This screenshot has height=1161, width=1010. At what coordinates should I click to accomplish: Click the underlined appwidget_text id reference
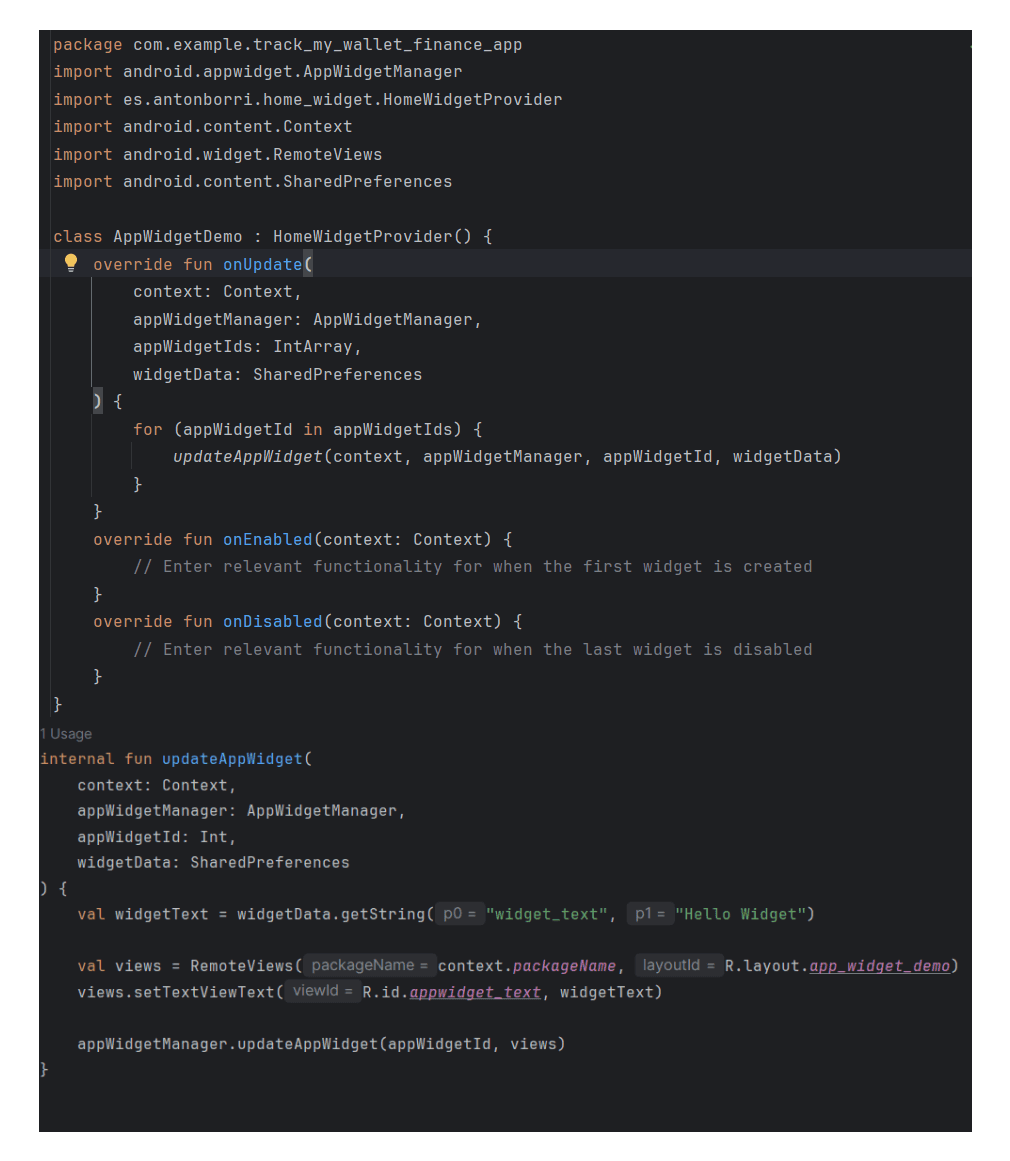[475, 992]
